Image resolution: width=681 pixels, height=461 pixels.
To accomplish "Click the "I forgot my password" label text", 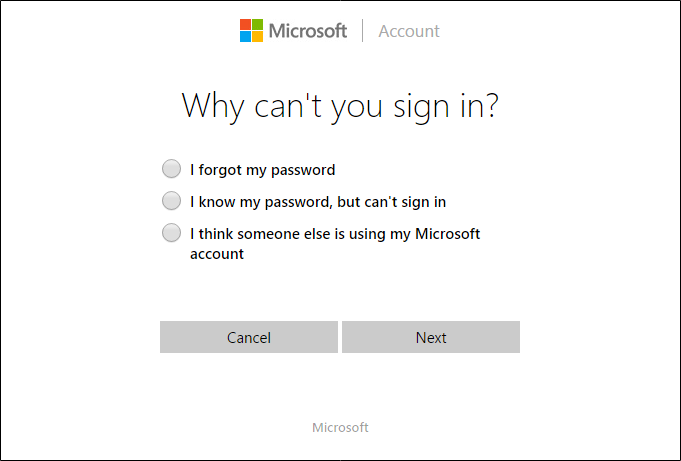I will coord(262,170).
